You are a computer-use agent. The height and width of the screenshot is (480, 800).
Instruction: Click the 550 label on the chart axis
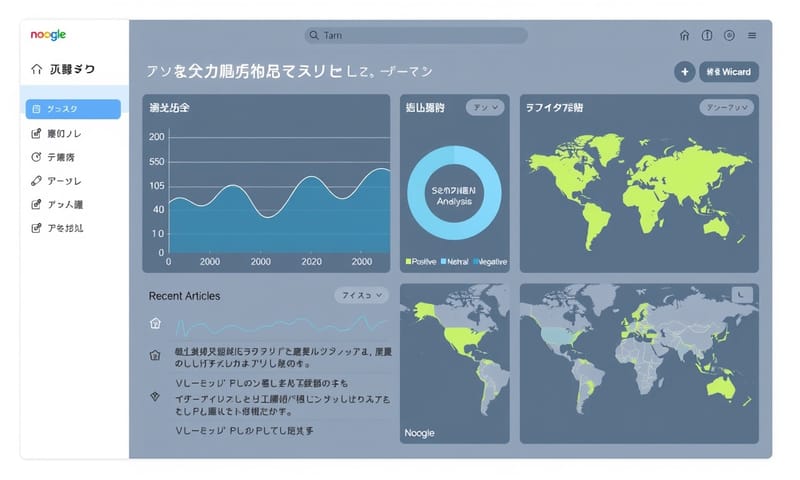click(157, 162)
